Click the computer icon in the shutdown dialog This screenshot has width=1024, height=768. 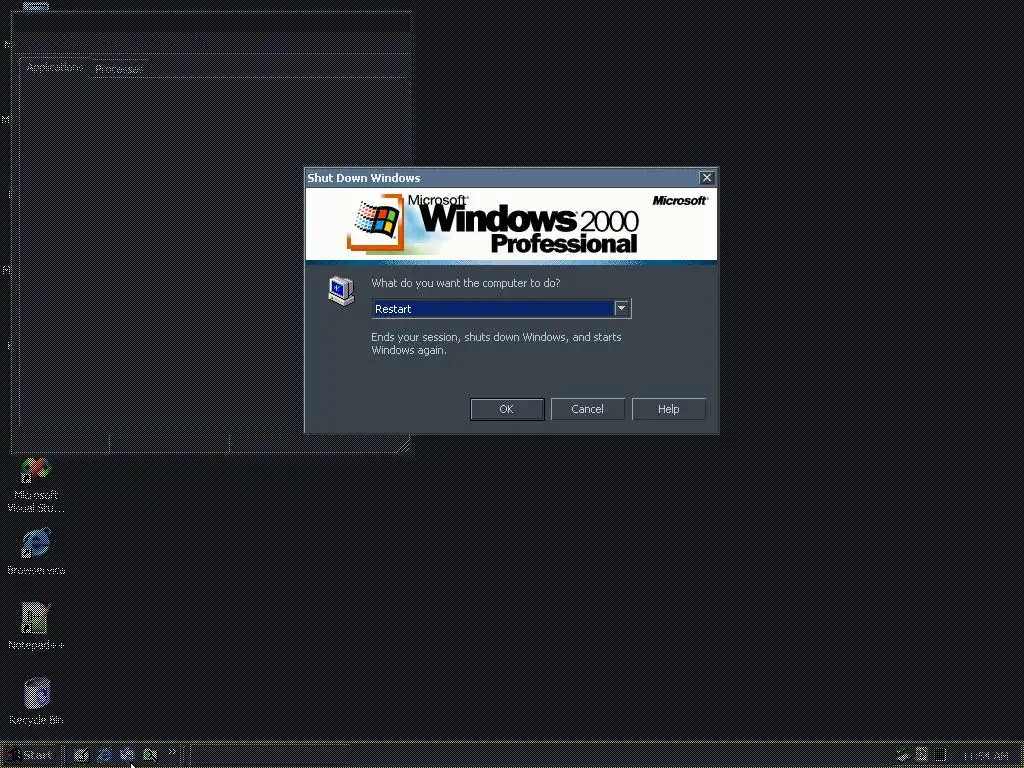pyautogui.click(x=341, y=291)
